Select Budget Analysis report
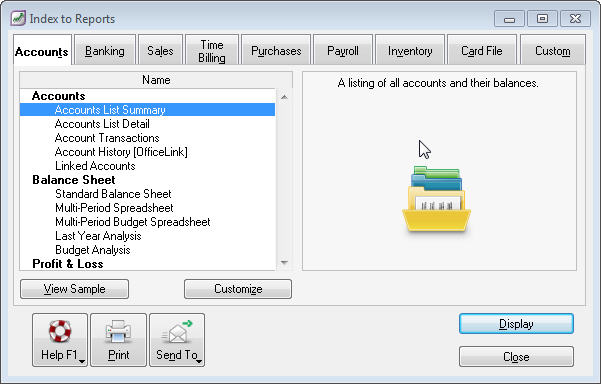This screenshot has width=601, height=384. click(148, 250)
